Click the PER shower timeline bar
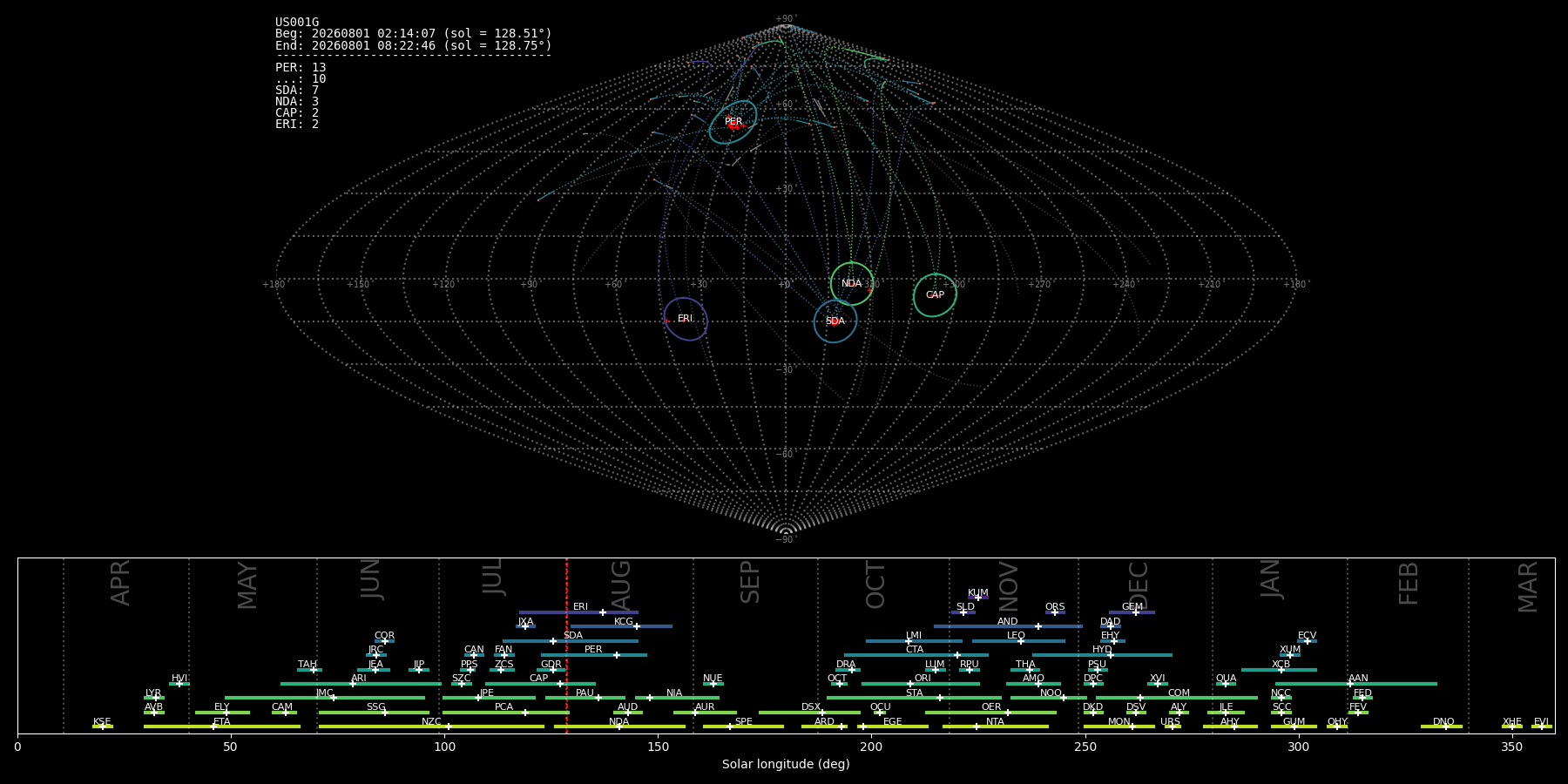The width and height of the screenshot is (1568, 784). [594, 655]
